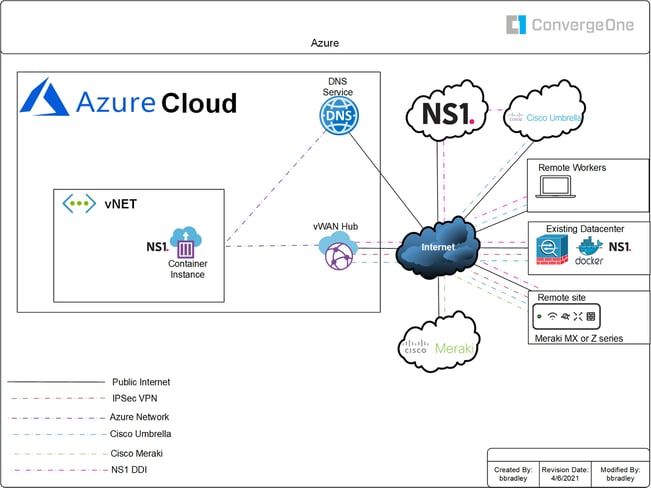
Task: Select the blue hexagon datacenter icon
Action: (x=552, y=249)
